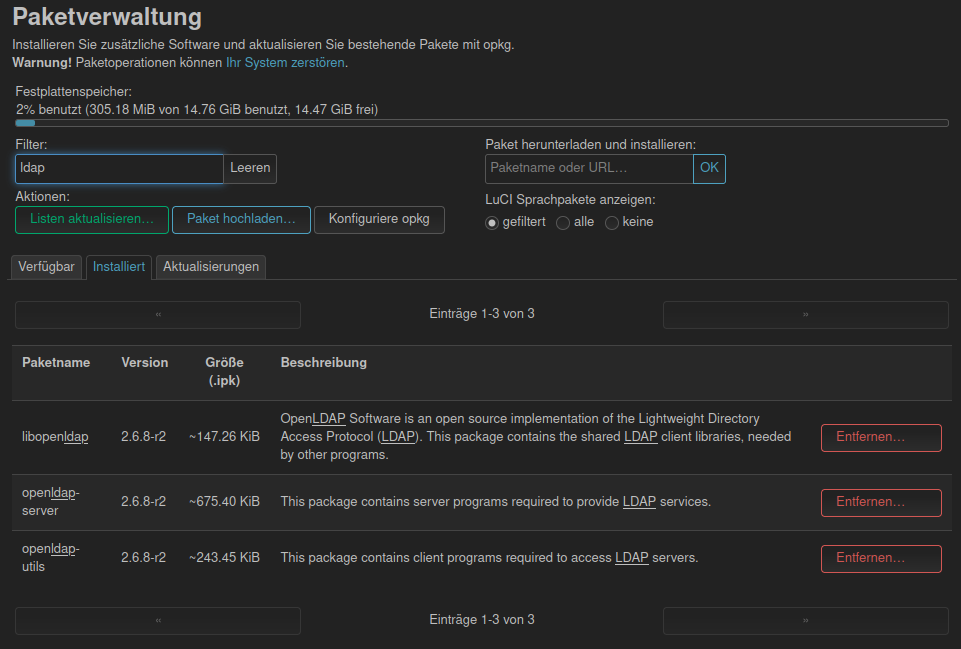The width and height of the screenshot is (961, 649).
Task: Select the 'keine' language package option
Action: point(612,223)
